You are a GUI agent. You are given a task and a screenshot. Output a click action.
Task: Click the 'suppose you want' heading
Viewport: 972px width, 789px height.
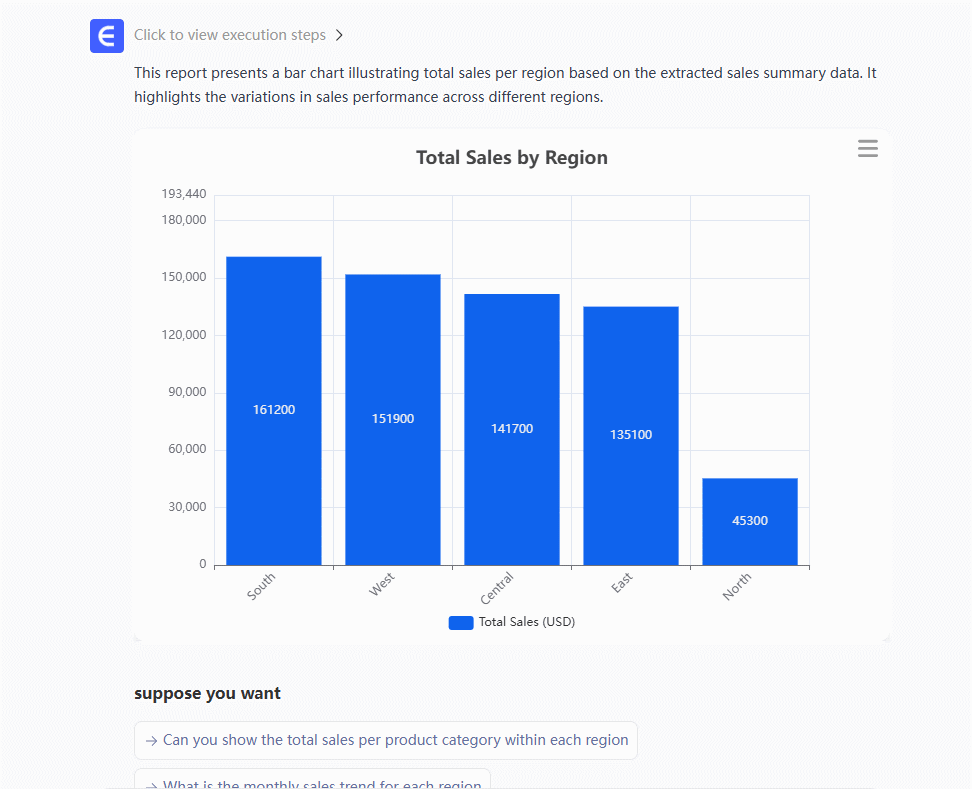[x=207, y=694]
